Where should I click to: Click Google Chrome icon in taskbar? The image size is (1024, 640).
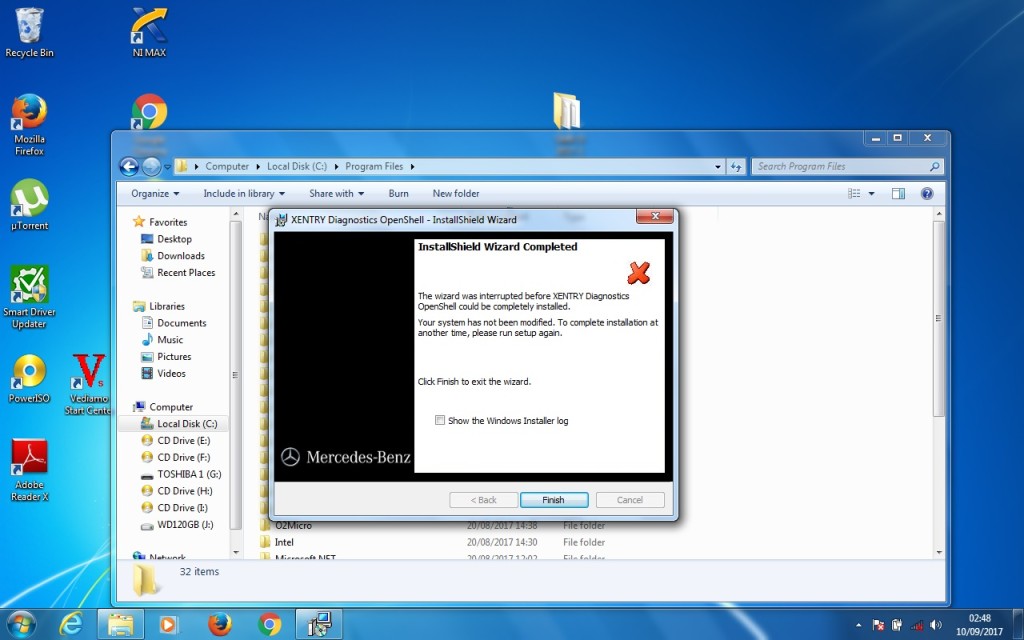coord(269,624)
